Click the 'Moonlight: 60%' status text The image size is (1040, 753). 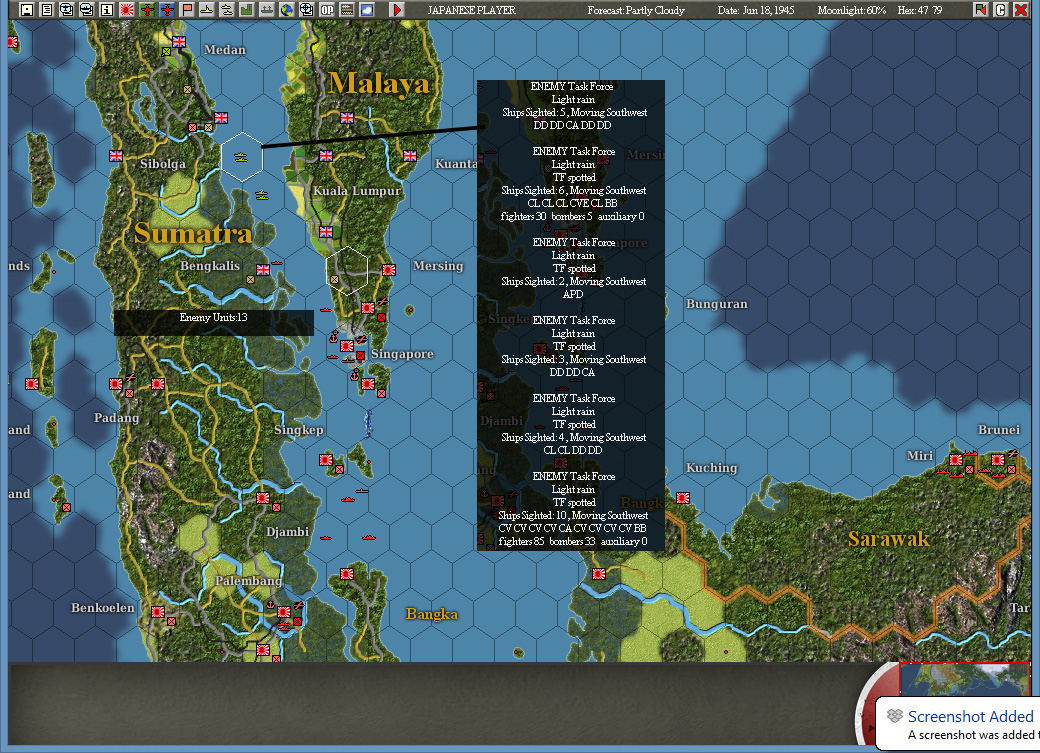[851, 10]
